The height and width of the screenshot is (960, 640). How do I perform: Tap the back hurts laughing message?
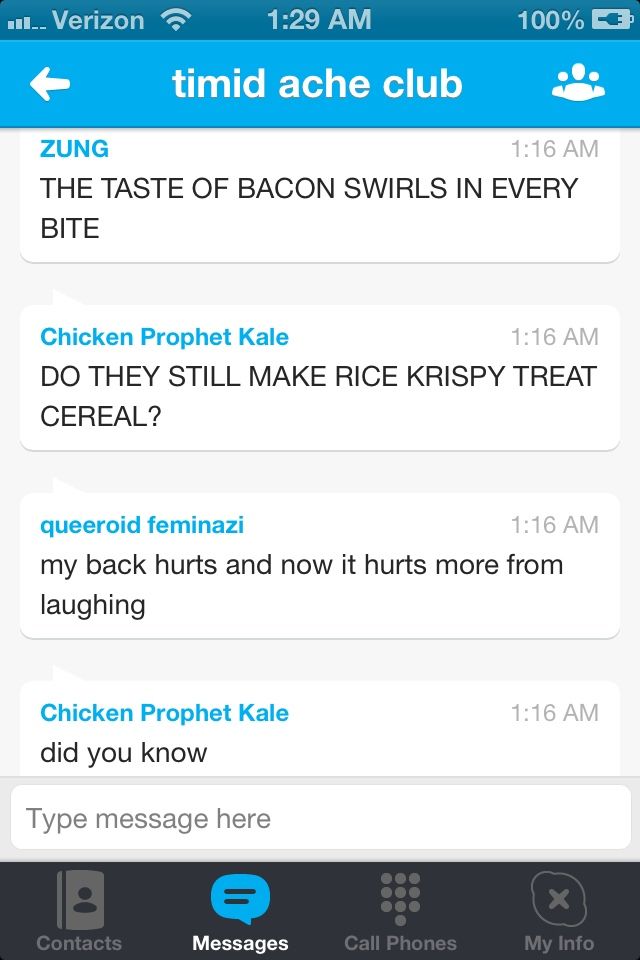click(301, 584)
